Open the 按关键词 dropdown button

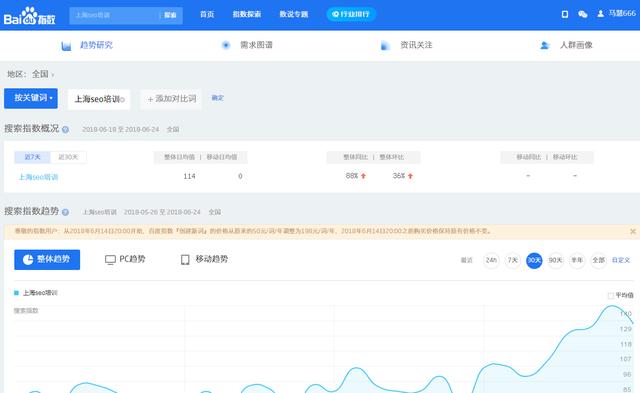(31, 98)
